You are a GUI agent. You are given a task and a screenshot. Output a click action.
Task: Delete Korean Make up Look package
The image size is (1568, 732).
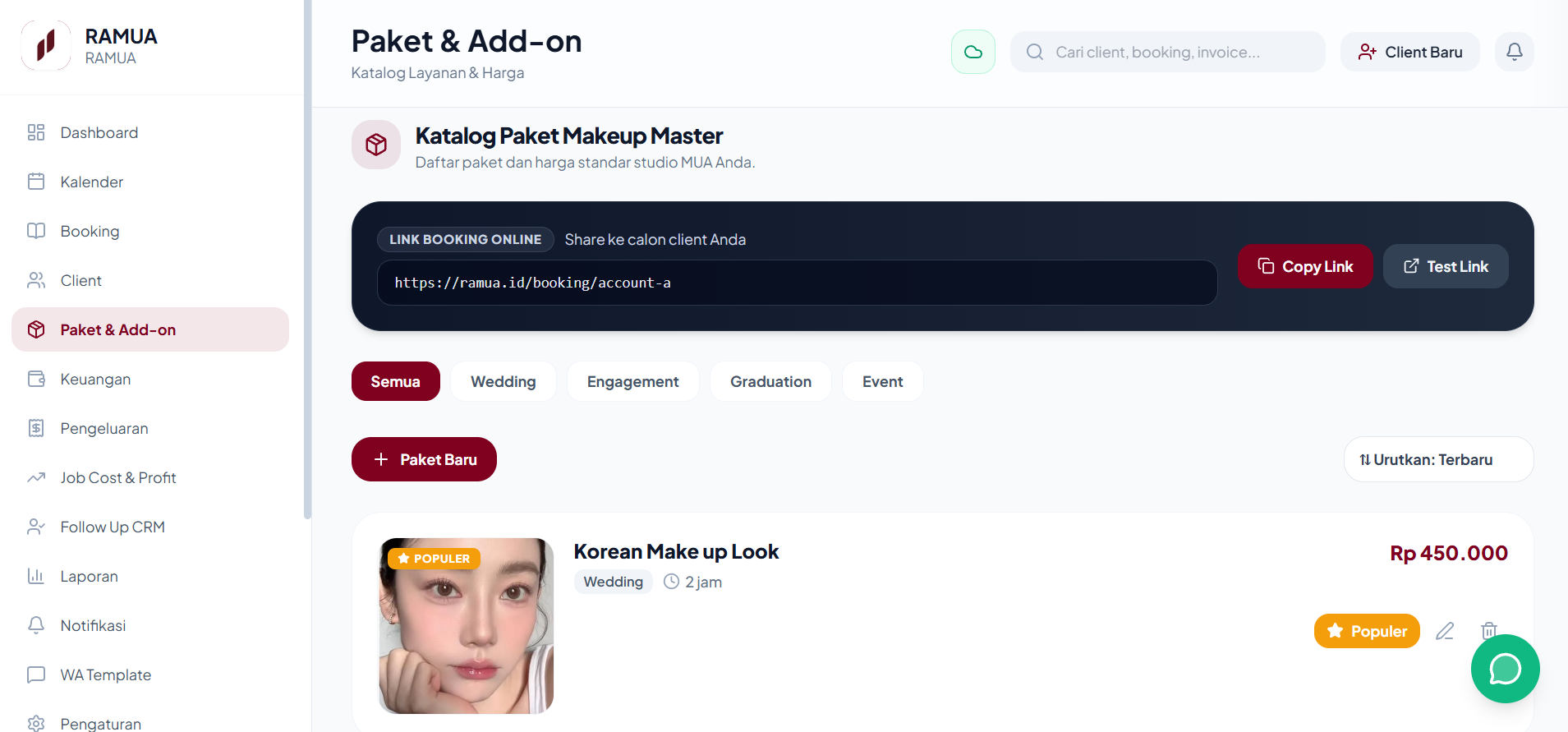tap(1489, 631)
